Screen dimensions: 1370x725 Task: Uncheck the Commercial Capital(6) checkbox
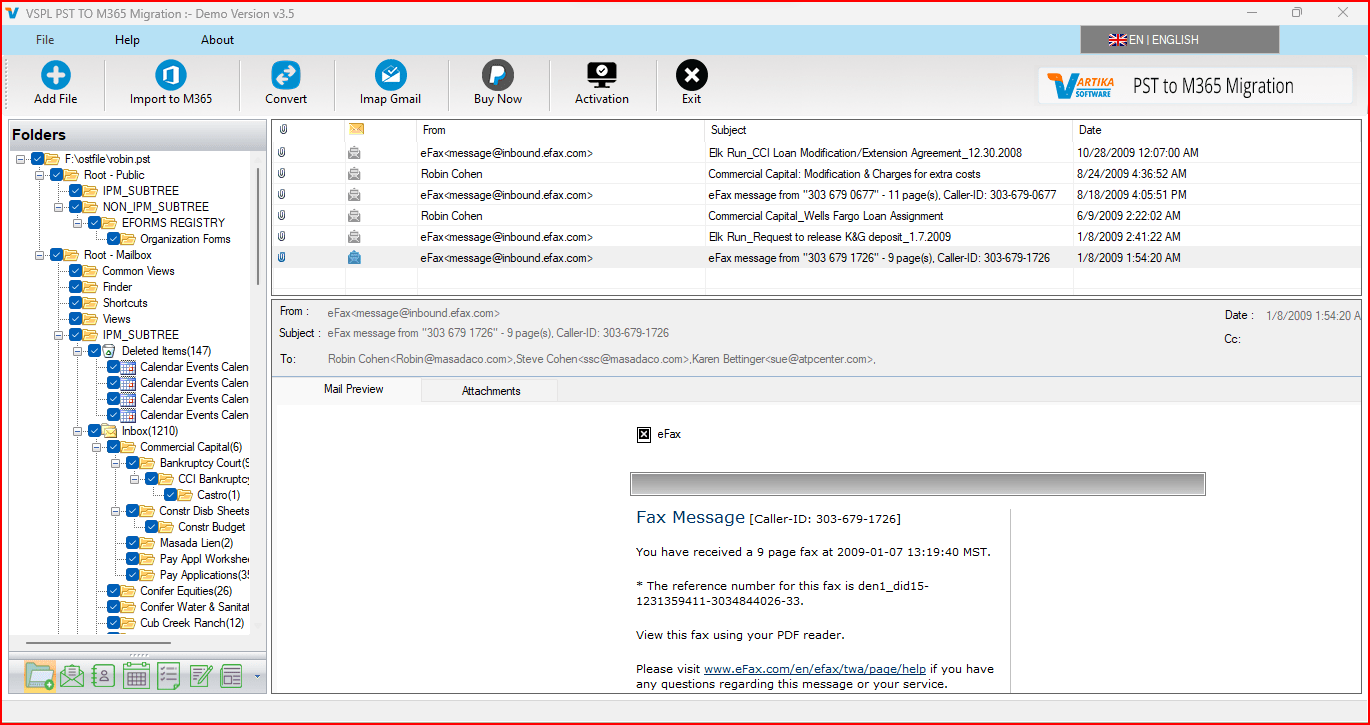(x=113, y=447)
